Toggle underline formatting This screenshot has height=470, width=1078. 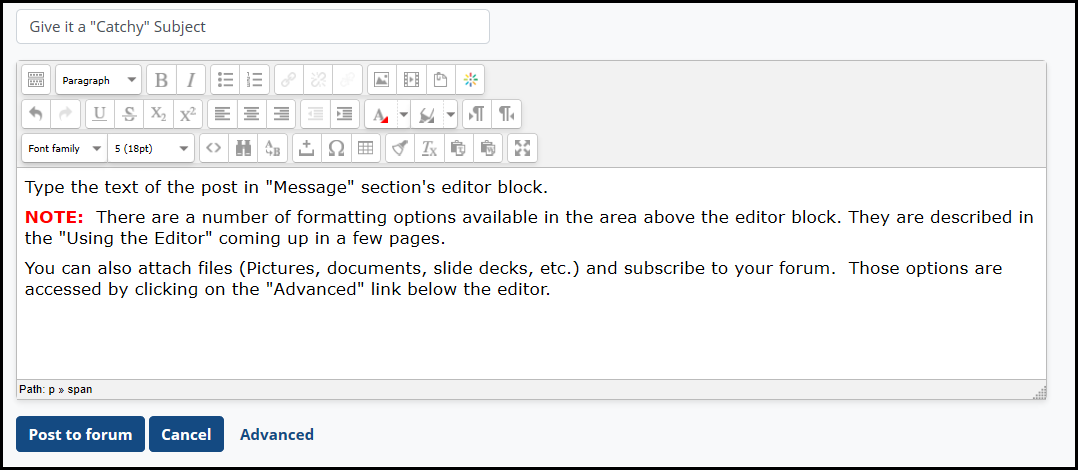pos(100,114)
